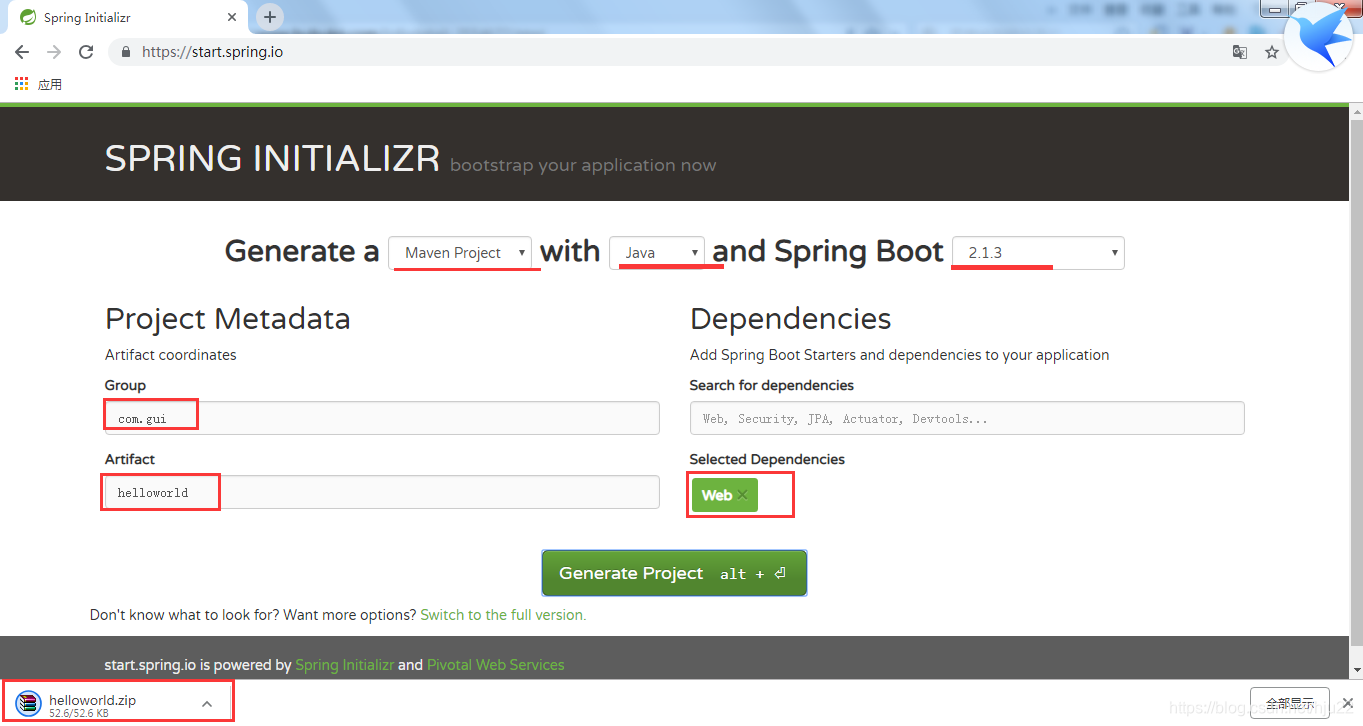The height and width of the screenshot is (726, 1363).
Task: Click the scrollbar up arrow
Action: click(x=1356, y=110)
